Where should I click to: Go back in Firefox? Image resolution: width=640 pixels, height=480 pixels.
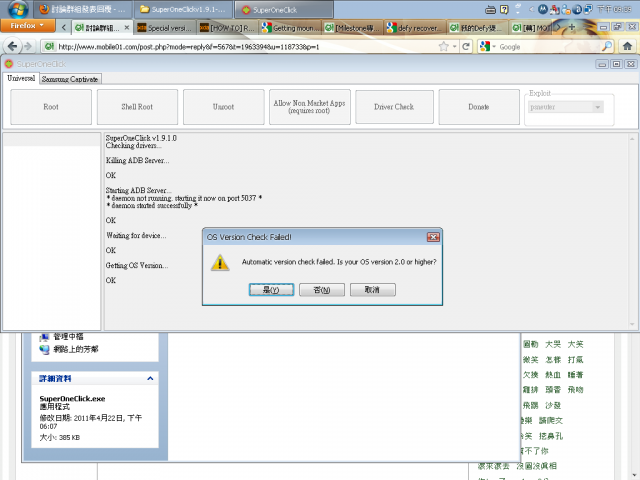(x=12, y=46)
